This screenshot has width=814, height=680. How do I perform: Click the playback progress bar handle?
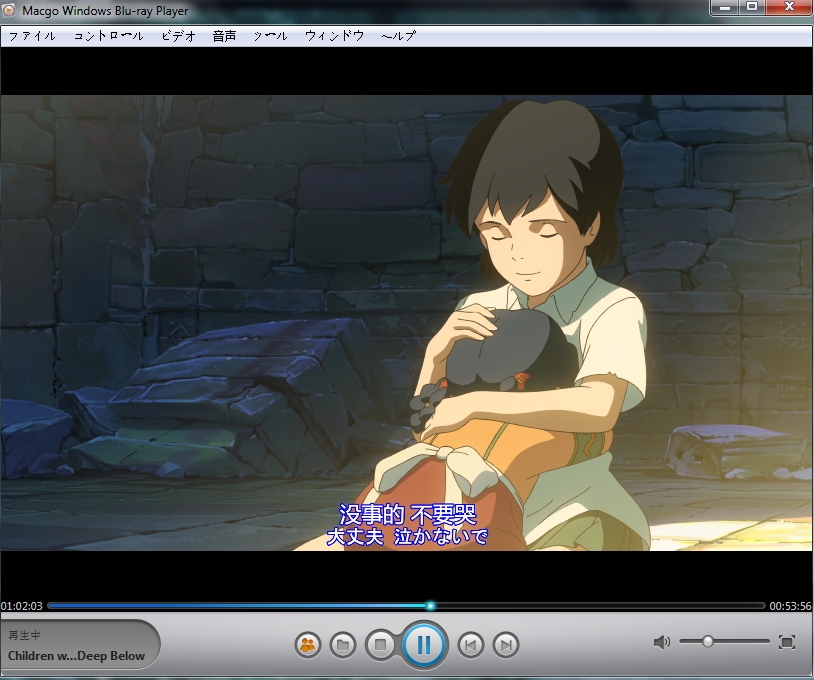point(430,606)
